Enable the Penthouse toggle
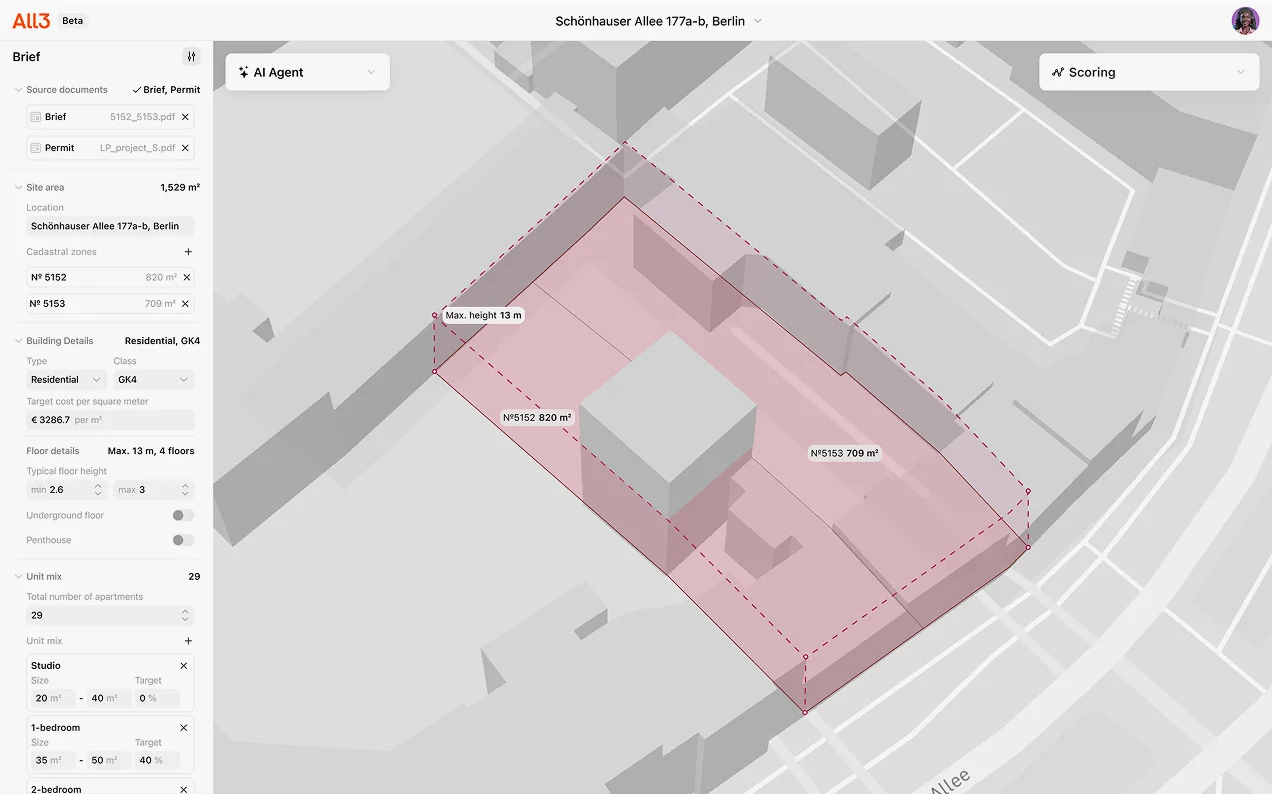This screenshot has width=1272, height=794. tap(183, 540)
